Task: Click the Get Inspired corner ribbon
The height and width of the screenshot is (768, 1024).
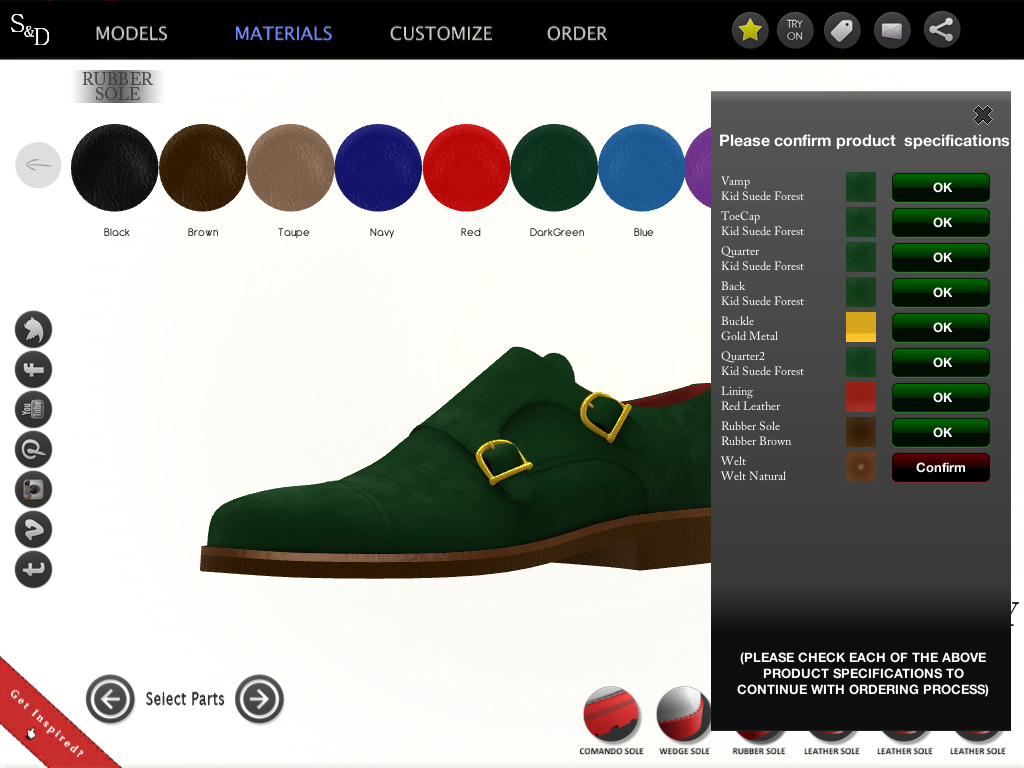Action: click(x=46, y=722)
